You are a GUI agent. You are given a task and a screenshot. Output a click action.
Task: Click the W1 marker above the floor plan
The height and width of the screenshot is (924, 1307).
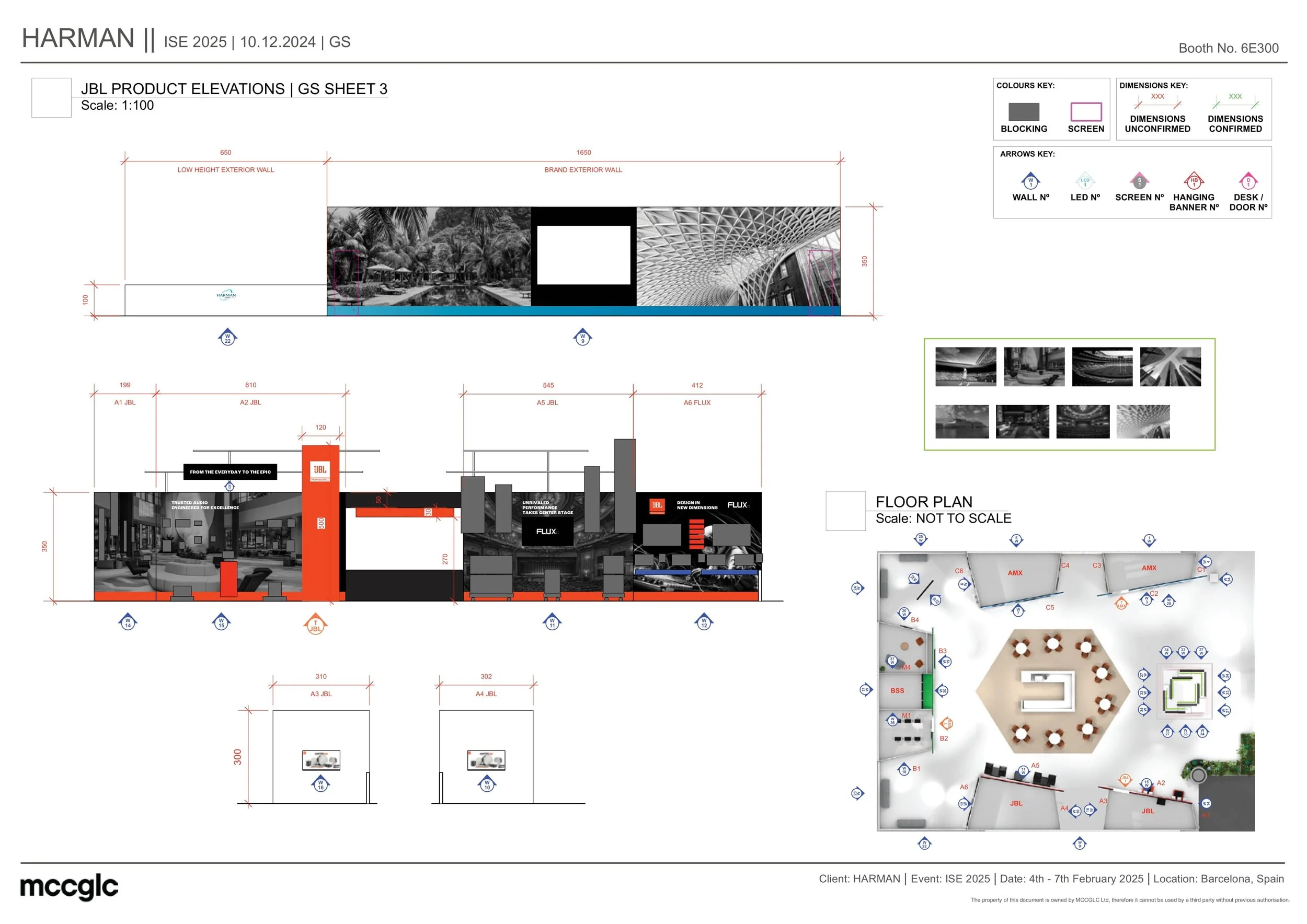point(1149,540)
